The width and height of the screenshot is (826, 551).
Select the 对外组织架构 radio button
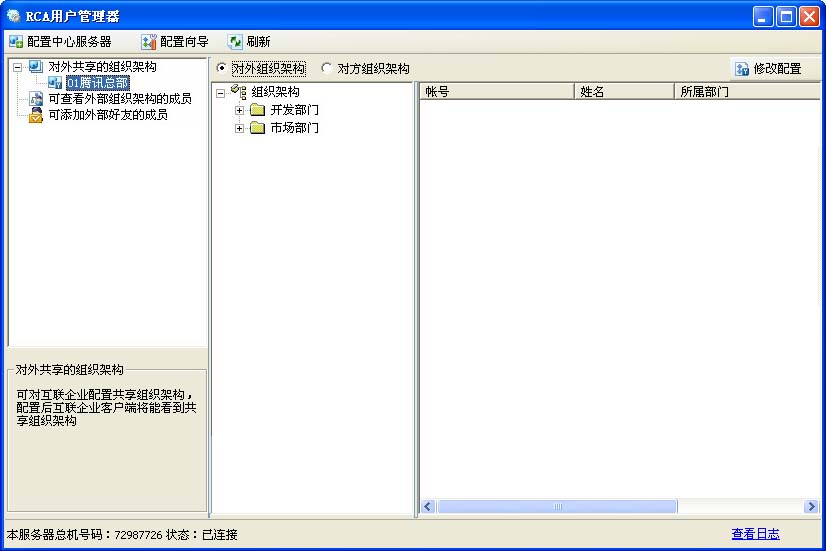click(x=222, y=68)
